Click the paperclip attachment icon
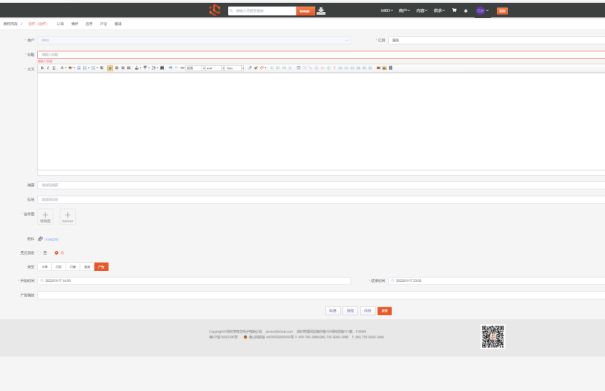Image resolution: width=605 pixels, height=391 pixels. pos(40,239)
